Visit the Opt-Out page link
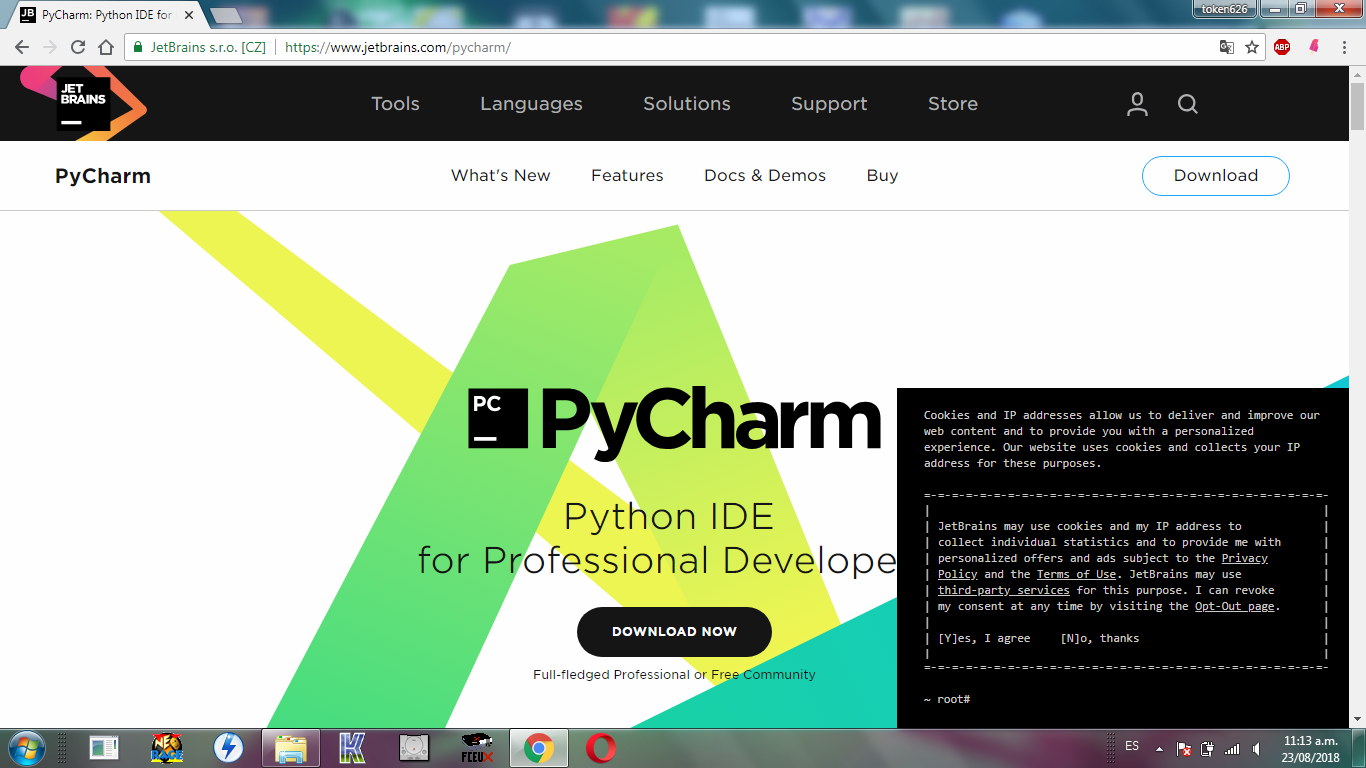This screenshot has width=1366, height=768. coord(1234,605)
